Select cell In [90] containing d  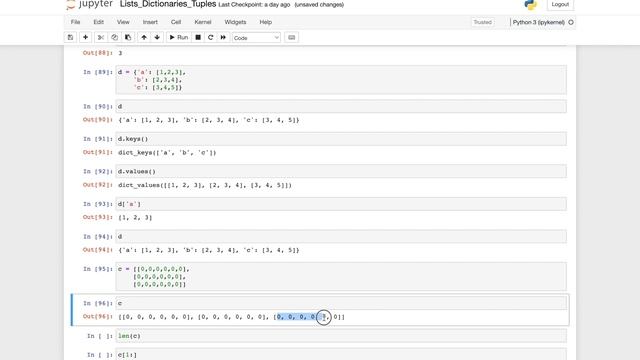coord(341,107)
